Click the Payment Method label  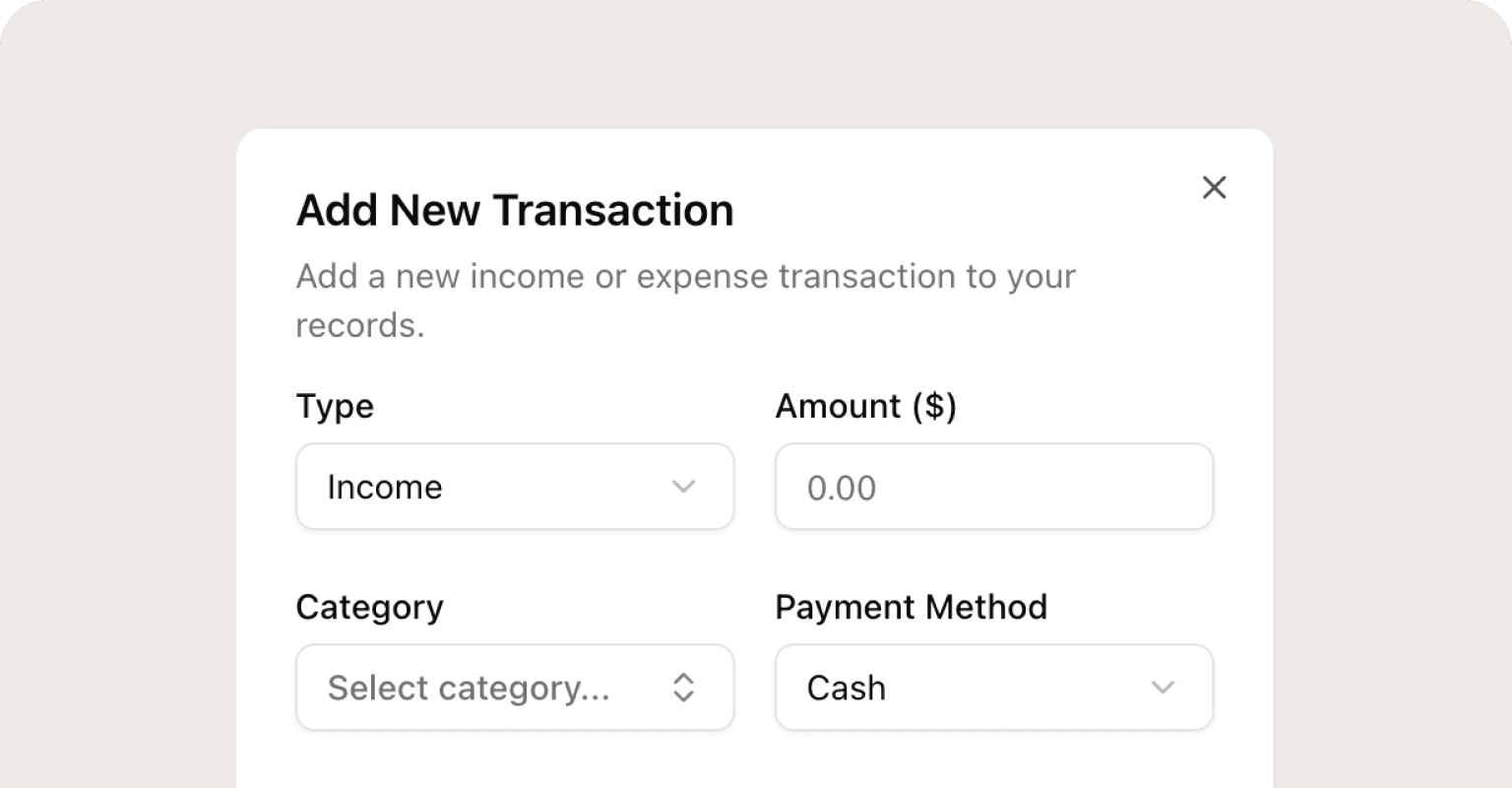point(911,607)
